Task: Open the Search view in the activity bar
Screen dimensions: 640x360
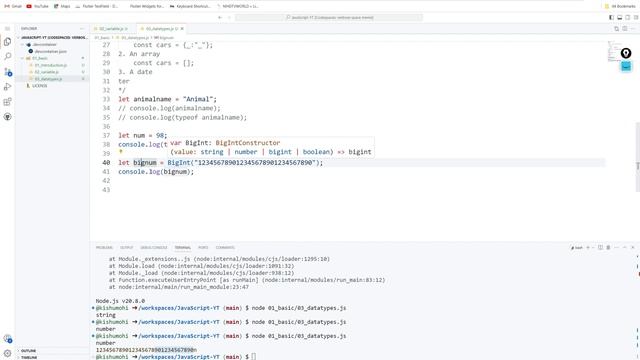Action: tap(7, 56)
